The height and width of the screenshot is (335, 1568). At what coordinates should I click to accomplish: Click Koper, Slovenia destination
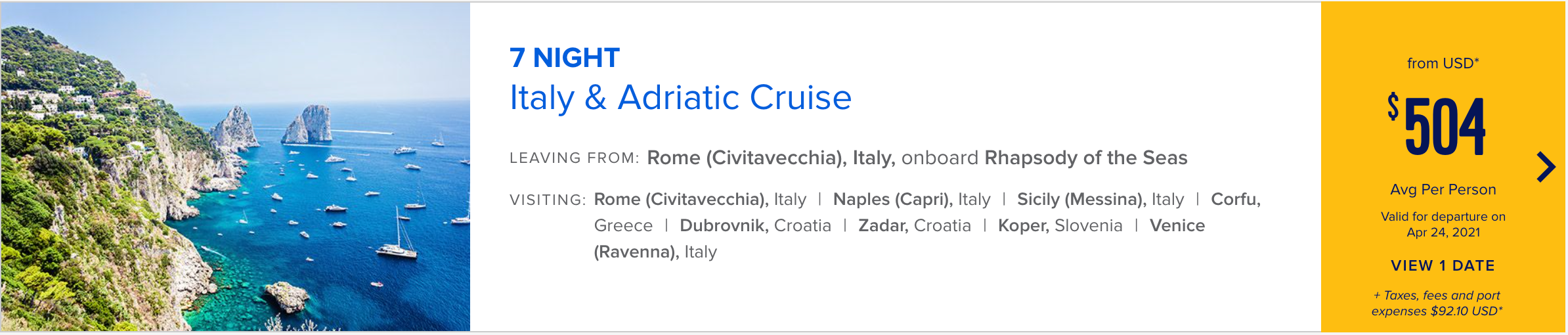(x=1060, y=225)
